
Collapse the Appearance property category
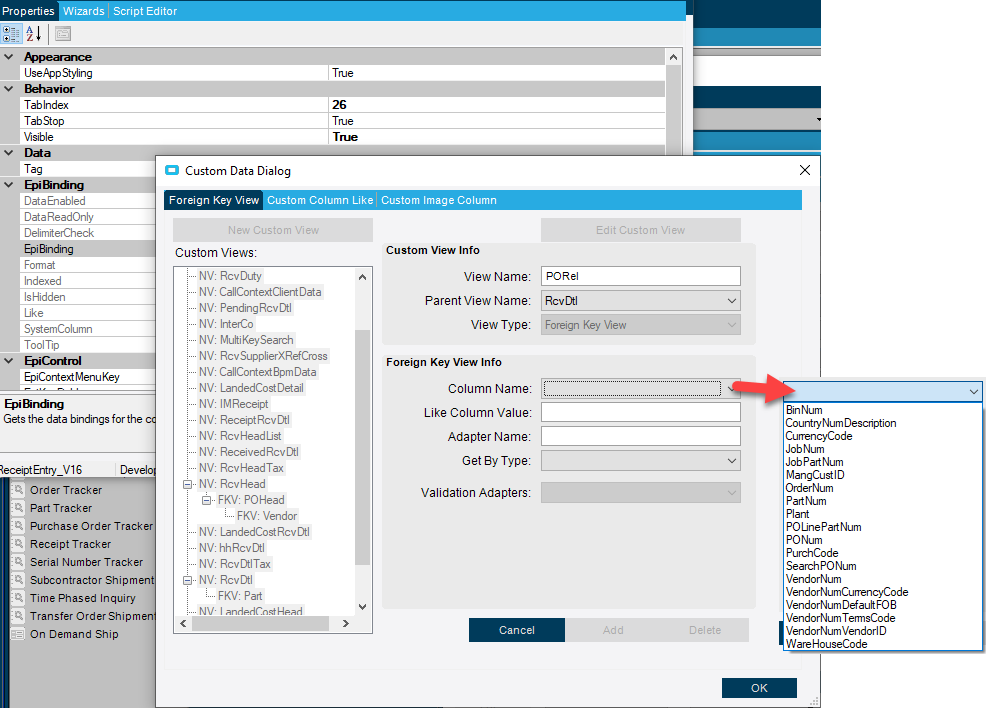click(9, 57)
